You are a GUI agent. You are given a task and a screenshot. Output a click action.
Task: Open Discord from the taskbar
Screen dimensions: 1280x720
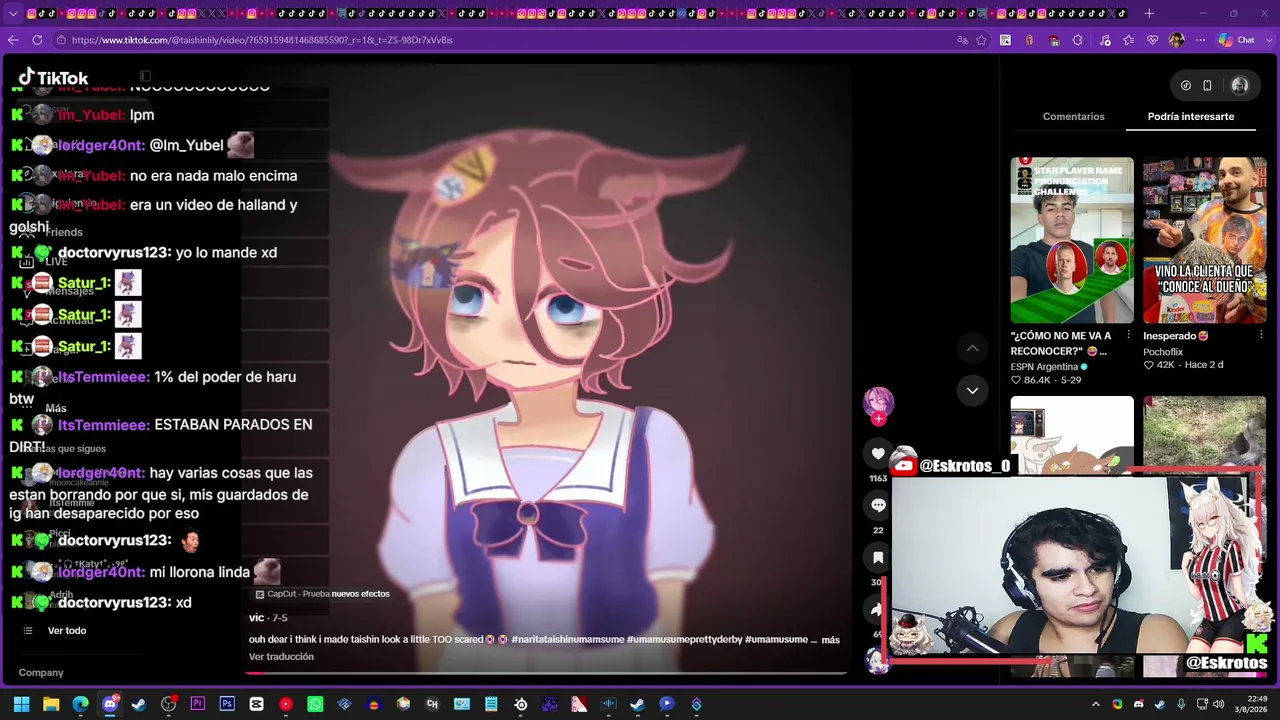point(110,704)
